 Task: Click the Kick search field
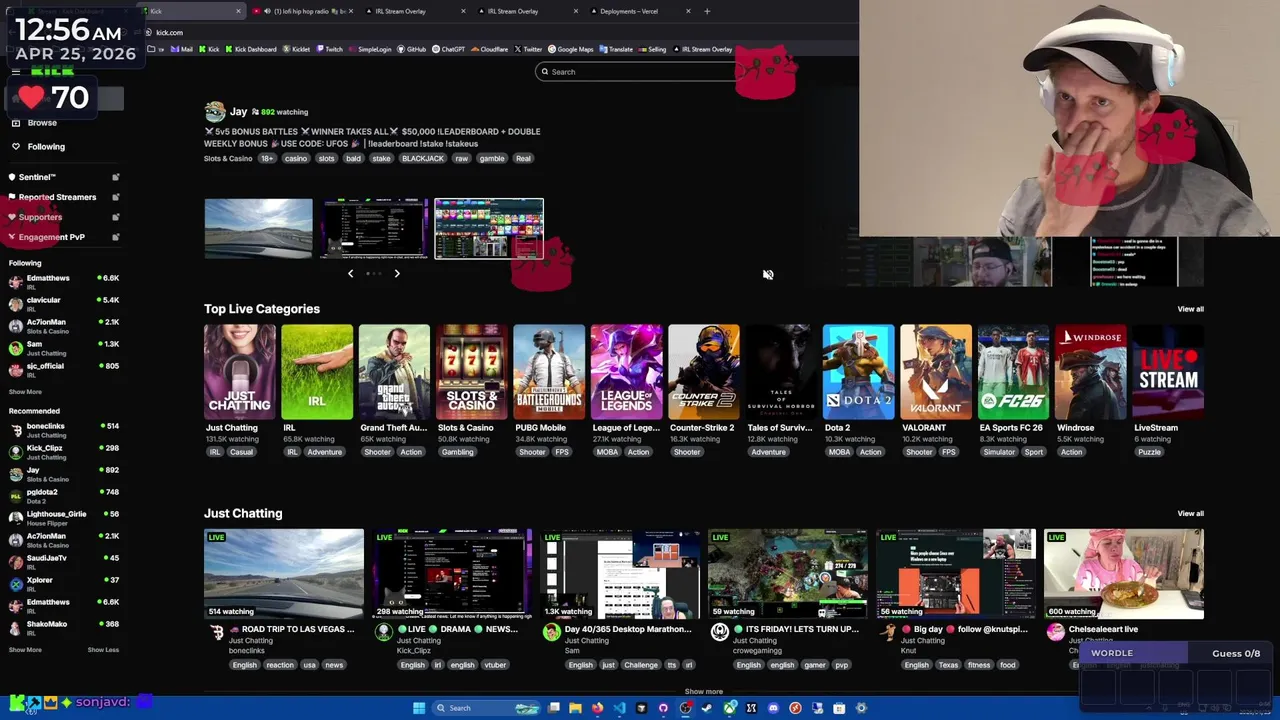tap(640, 72)
